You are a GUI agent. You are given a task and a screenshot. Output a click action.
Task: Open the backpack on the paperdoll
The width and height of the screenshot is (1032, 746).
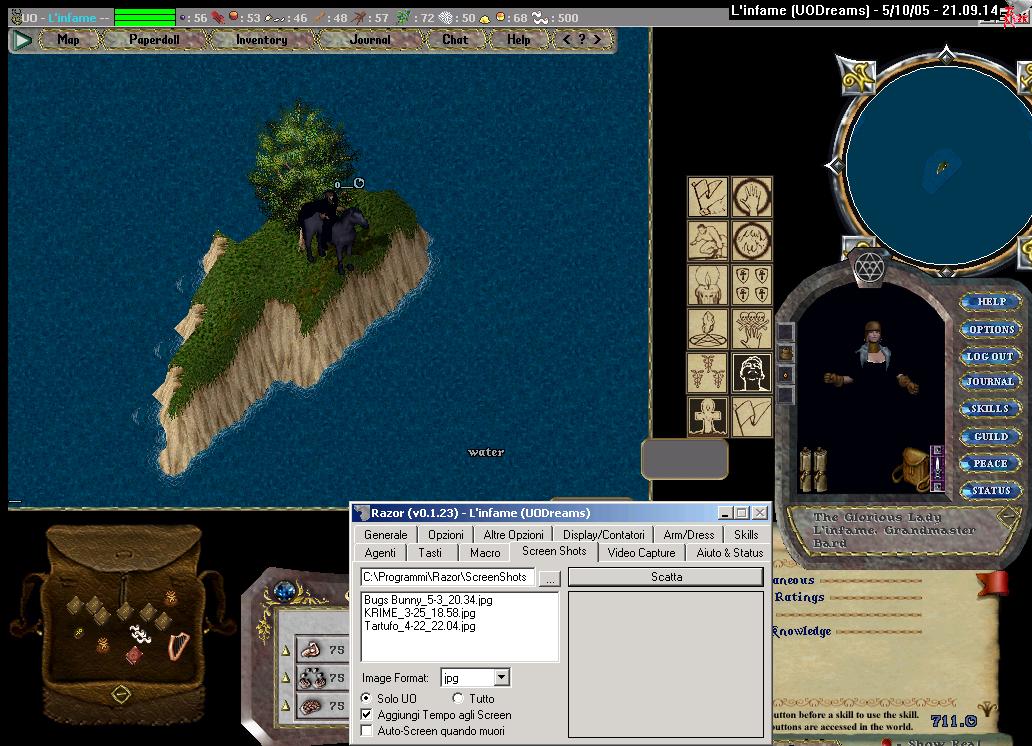911,468
